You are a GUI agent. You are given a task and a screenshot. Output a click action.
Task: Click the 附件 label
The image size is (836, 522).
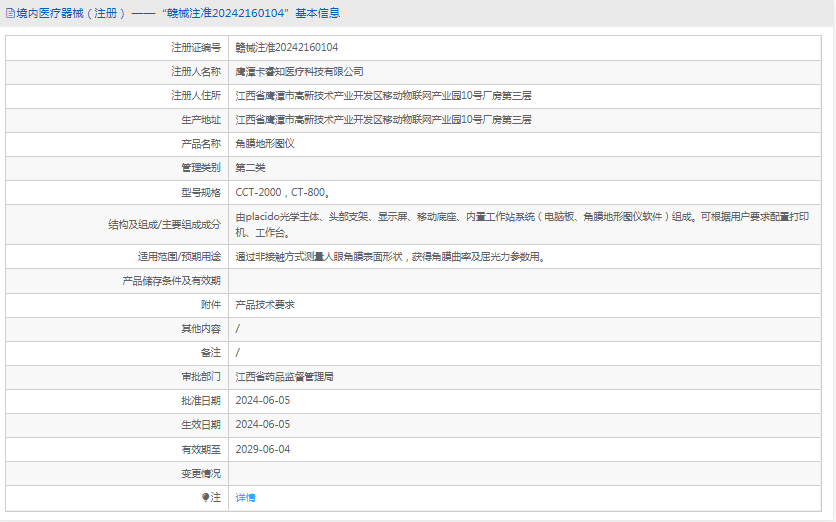(211, 305)
